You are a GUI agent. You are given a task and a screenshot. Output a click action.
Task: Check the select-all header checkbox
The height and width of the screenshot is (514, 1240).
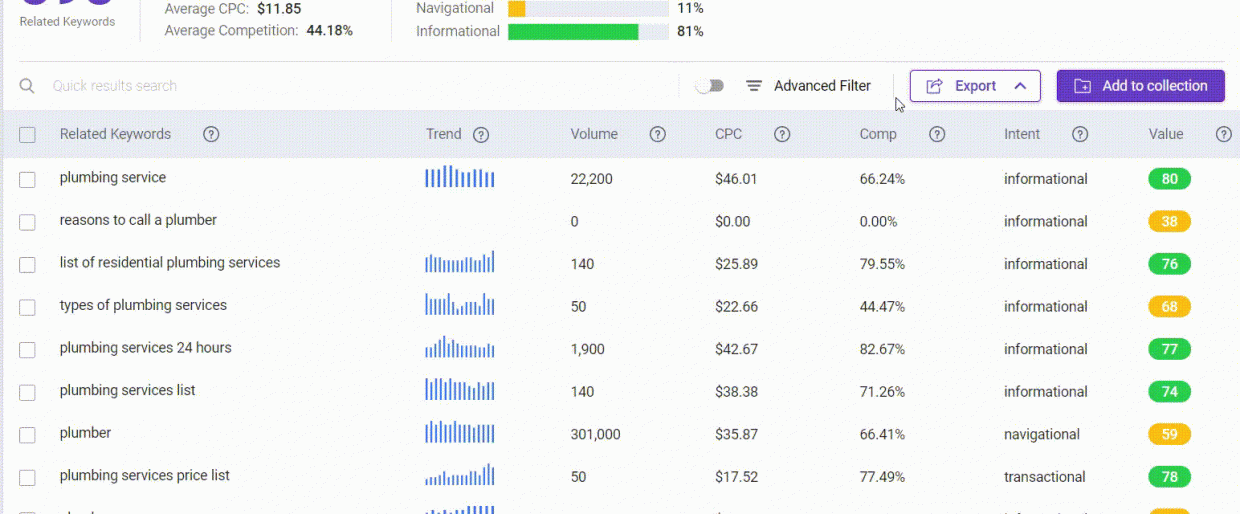[x=27, y=135]
